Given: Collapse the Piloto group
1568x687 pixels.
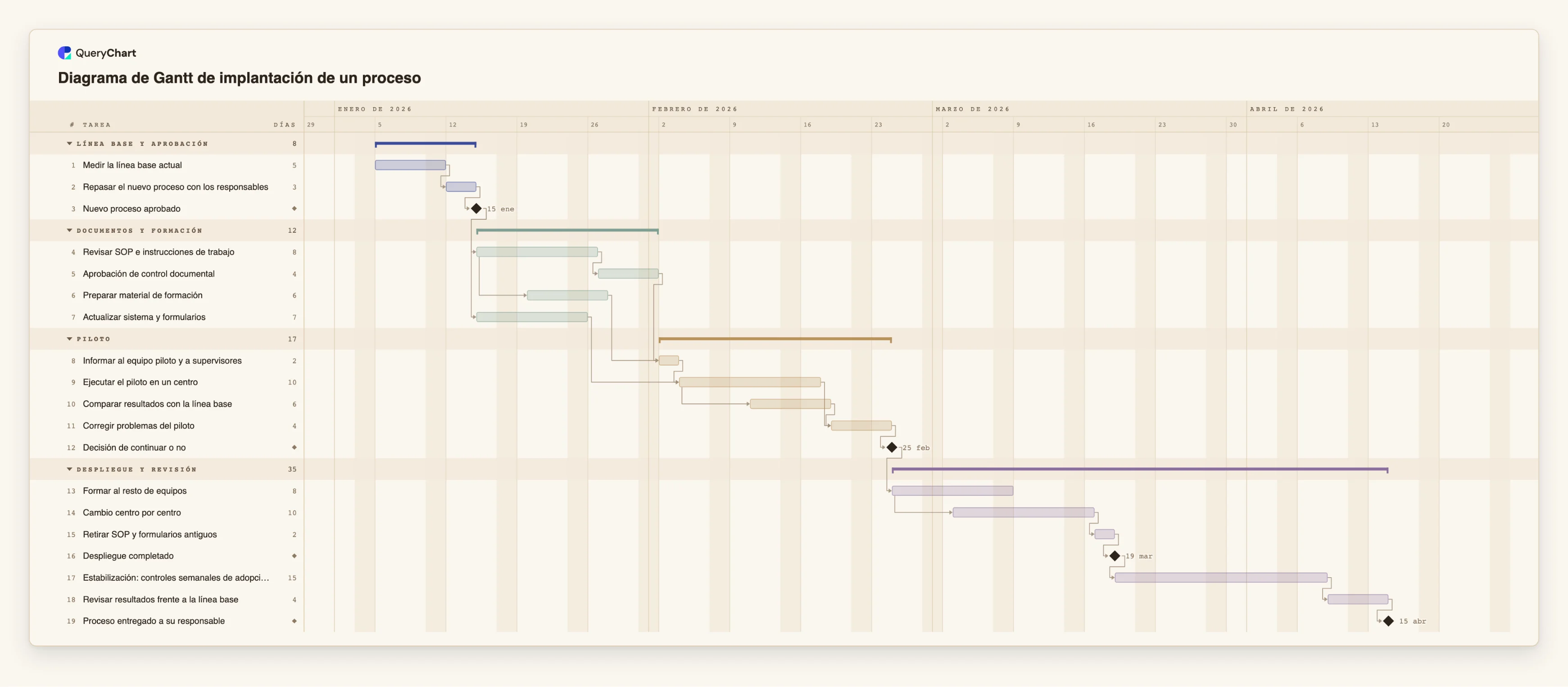Looking at the screenshot, I should (69, 339).
